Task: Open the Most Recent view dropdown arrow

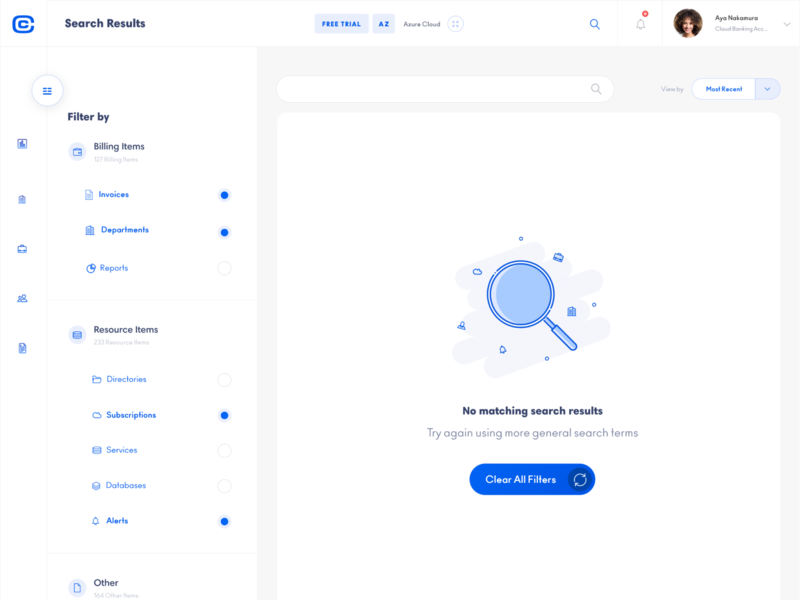Action: [x=767, y=89]
